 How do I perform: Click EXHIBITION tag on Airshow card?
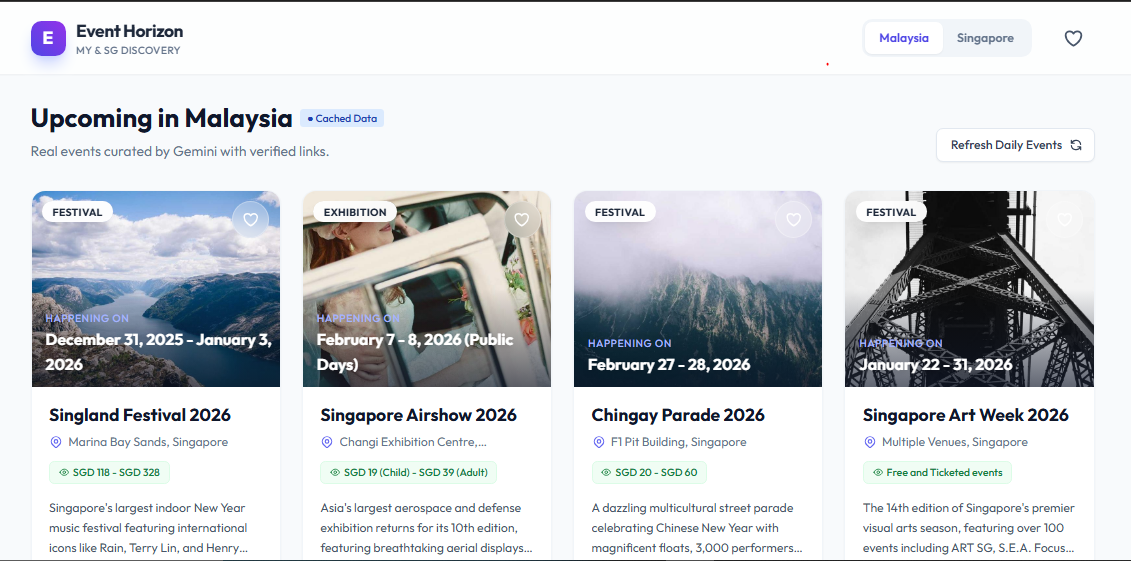[355, 212]
